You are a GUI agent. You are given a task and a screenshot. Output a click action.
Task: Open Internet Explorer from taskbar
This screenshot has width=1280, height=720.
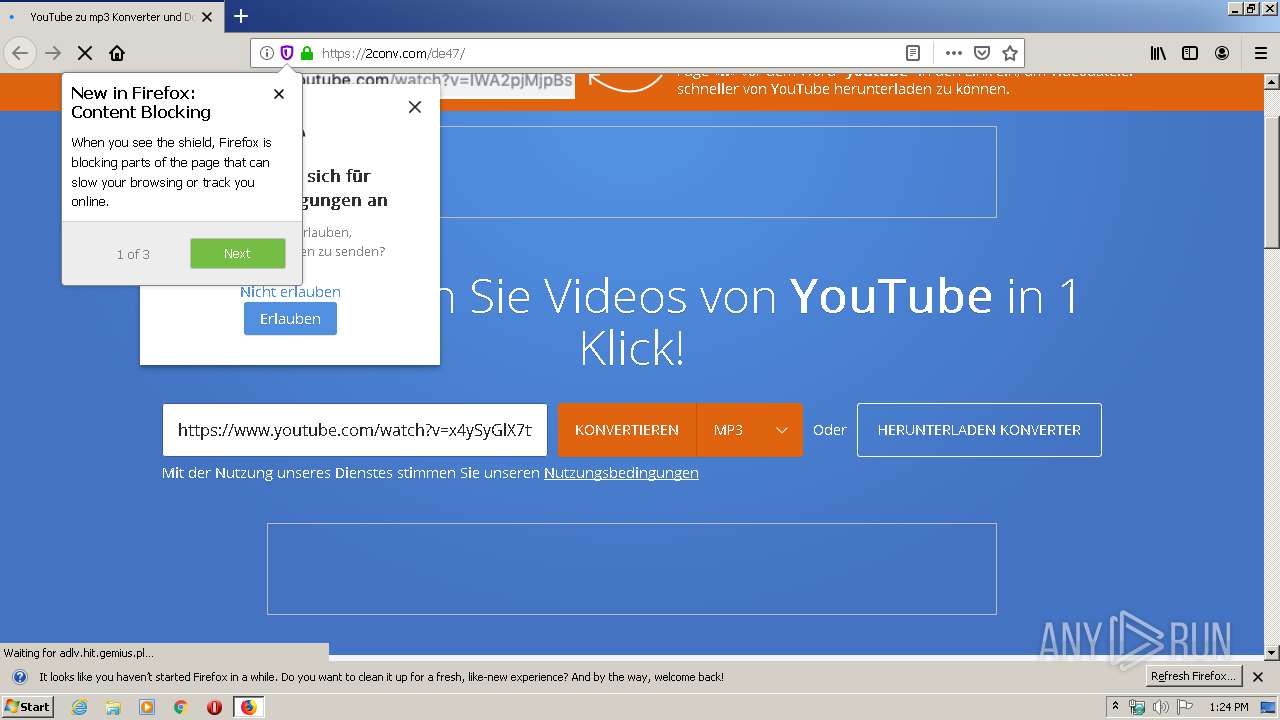point(80,707)
